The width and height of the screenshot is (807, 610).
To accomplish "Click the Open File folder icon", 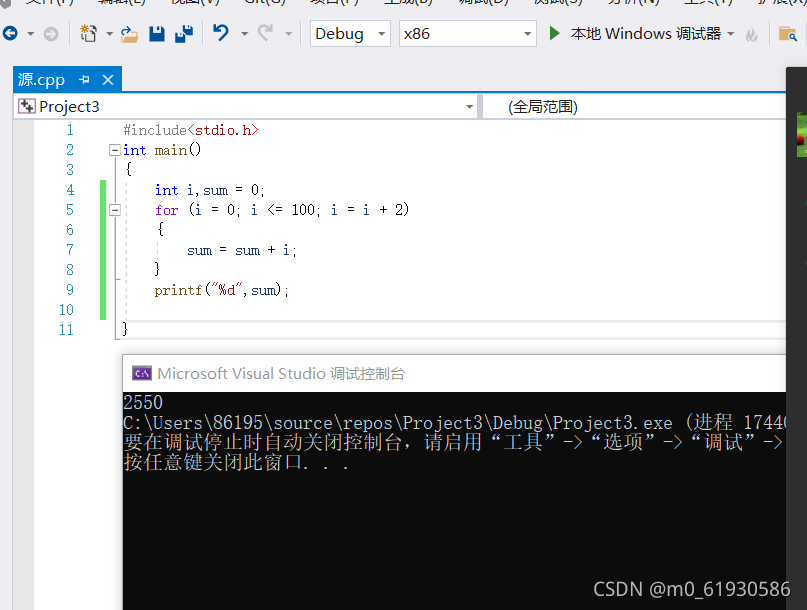I will [x=130, y=34].
